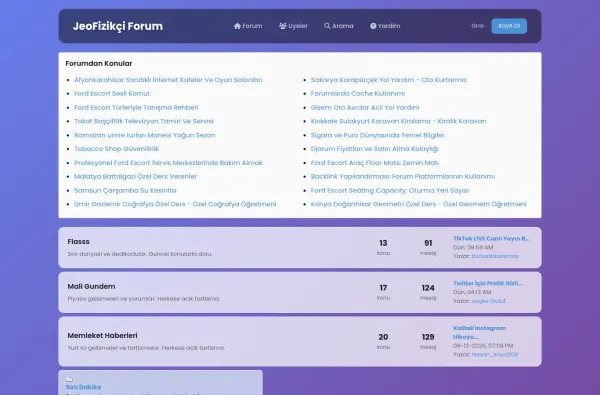The image size is (600, 395).
Task: Click the small icon above Son Dakika
Action: pyautogui.click(x=69, y=379)
